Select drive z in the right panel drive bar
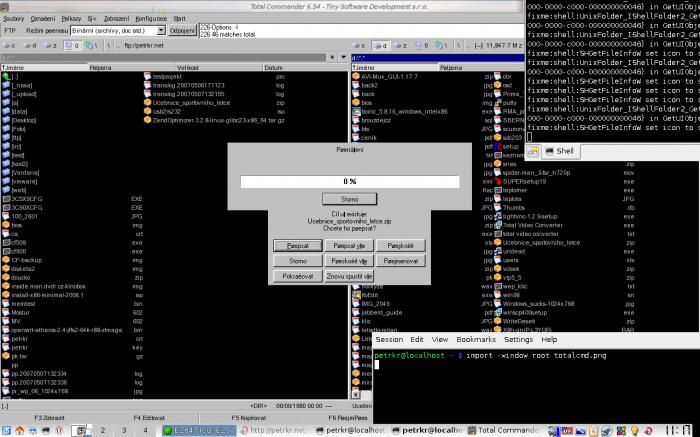 [401, 46]
